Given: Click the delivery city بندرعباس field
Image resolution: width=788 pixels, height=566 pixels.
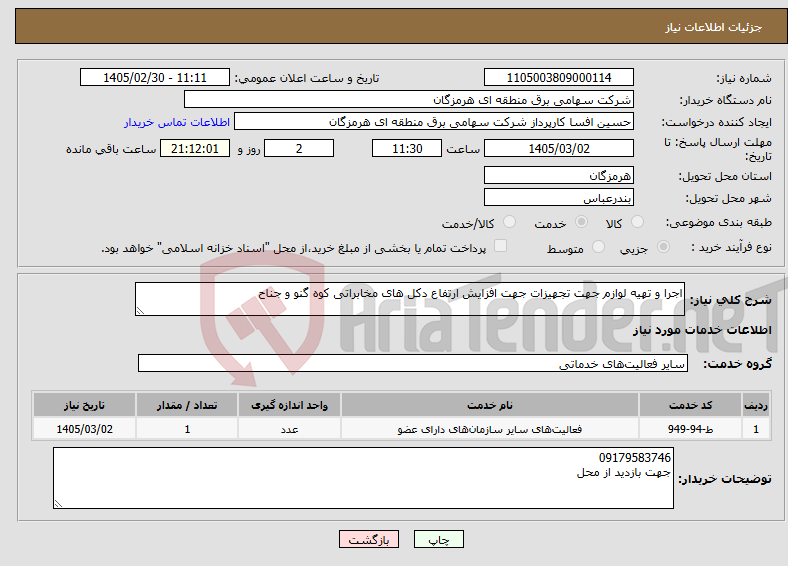Looking at the screenshot, I should [558, 198].
